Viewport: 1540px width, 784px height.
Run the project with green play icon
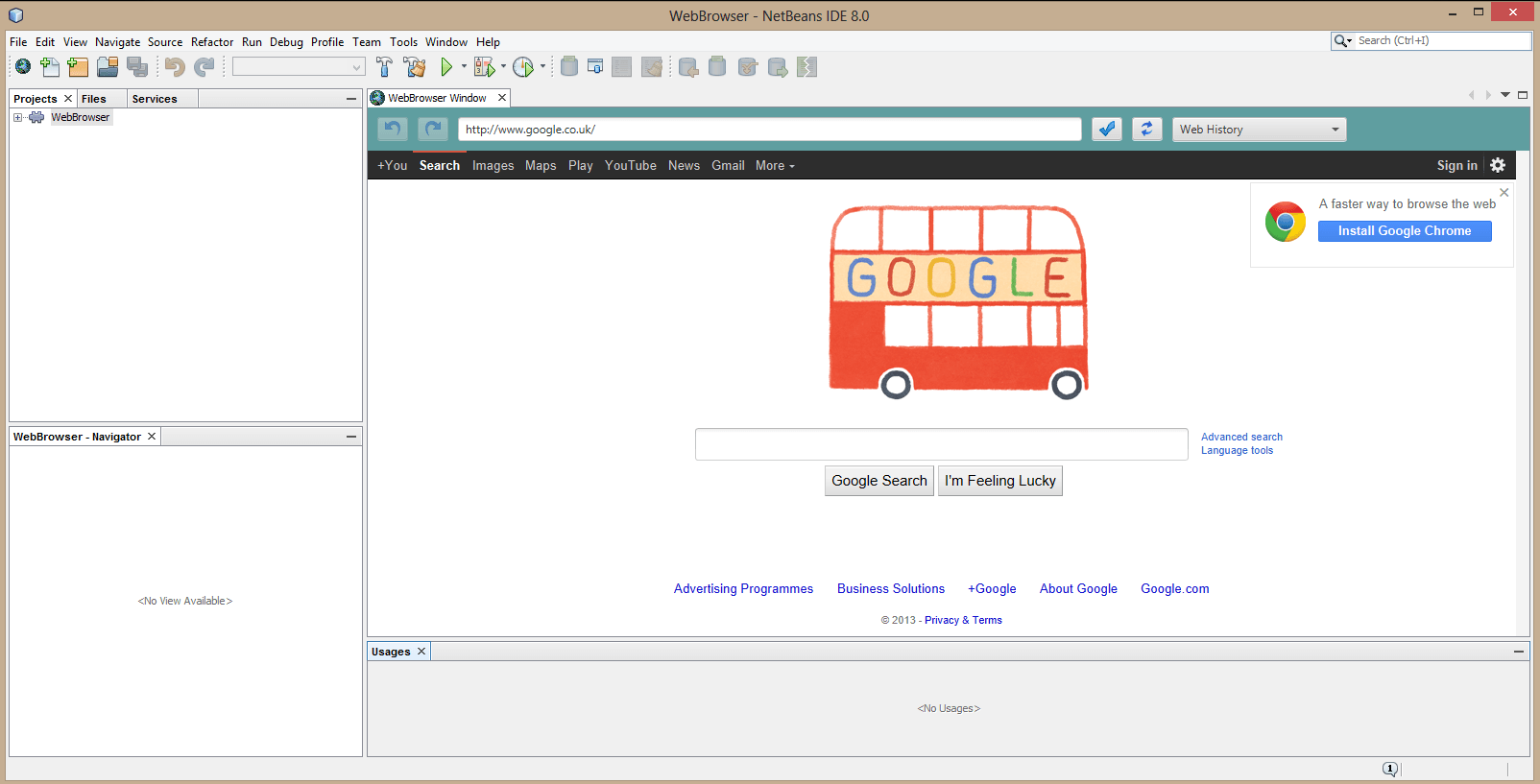[x=446, y=67]
